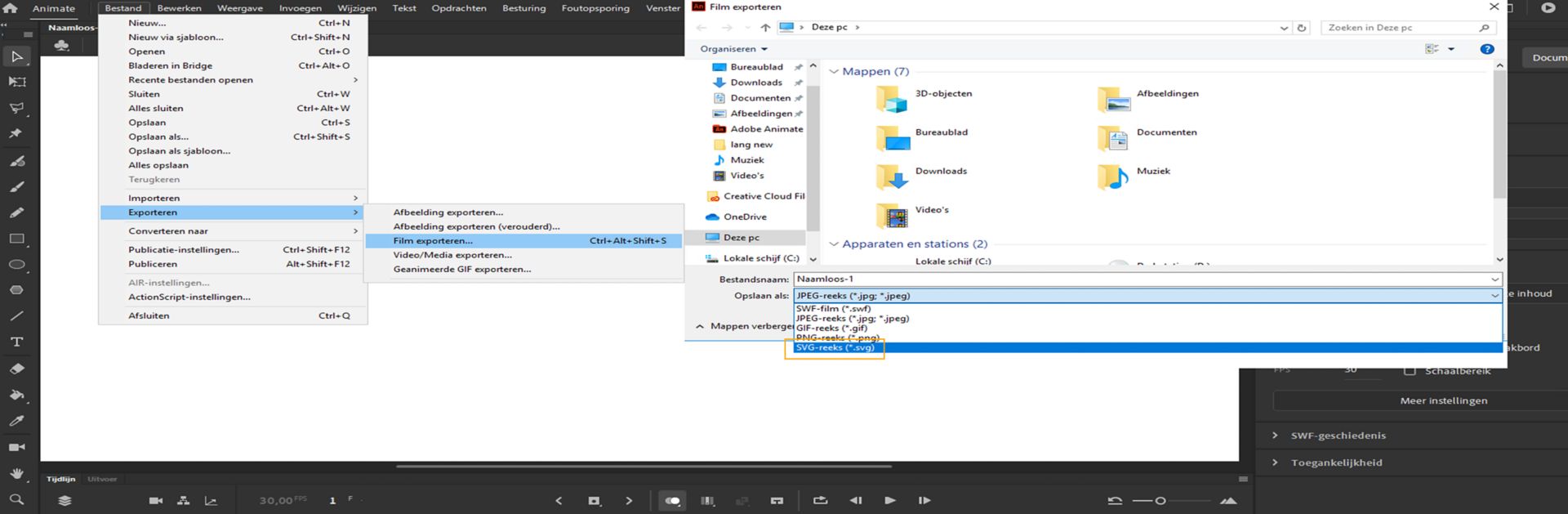Toggle onion skin in the timeline

tap(673, 501)
